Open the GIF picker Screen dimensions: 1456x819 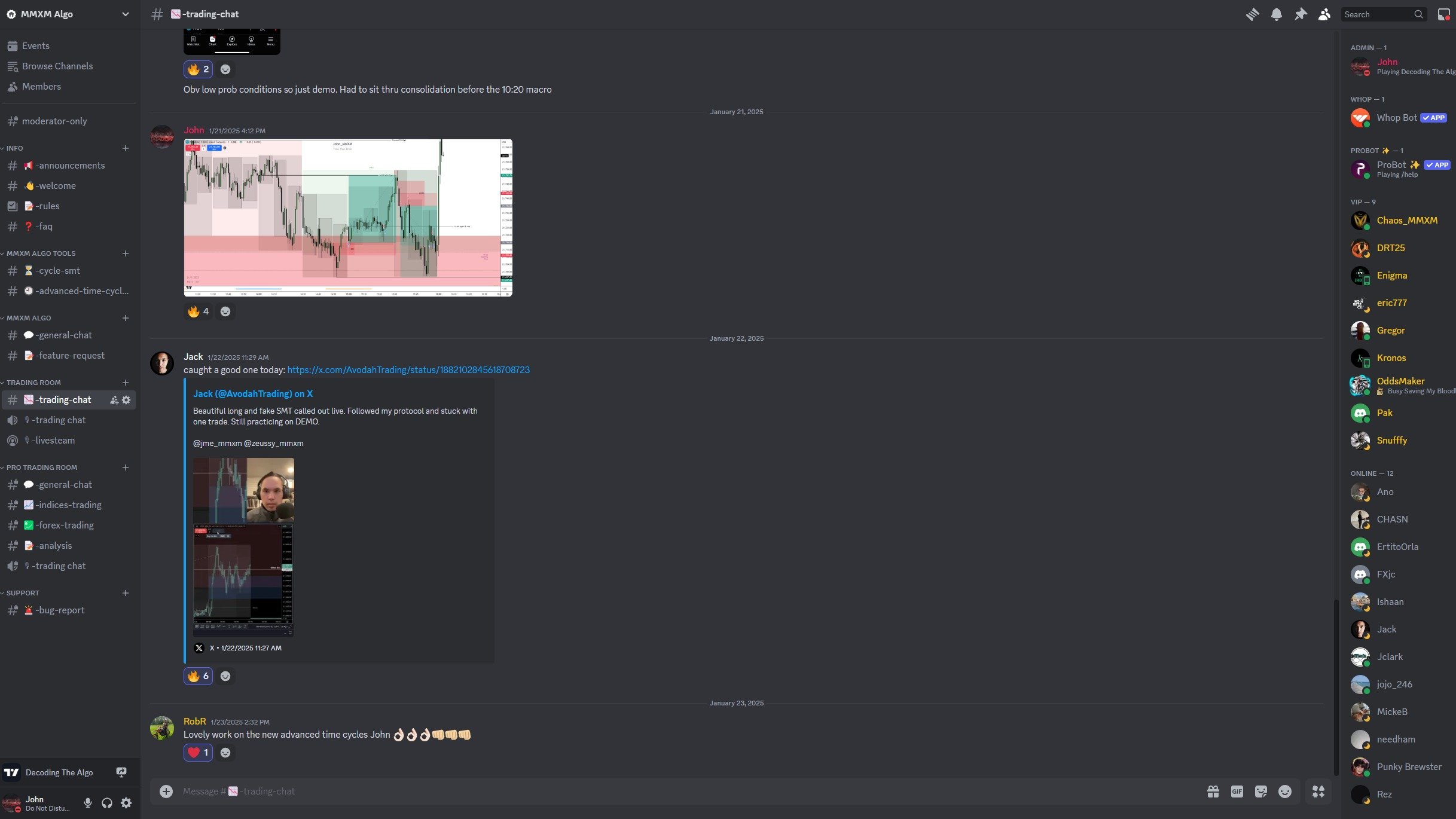point(1237,792)
